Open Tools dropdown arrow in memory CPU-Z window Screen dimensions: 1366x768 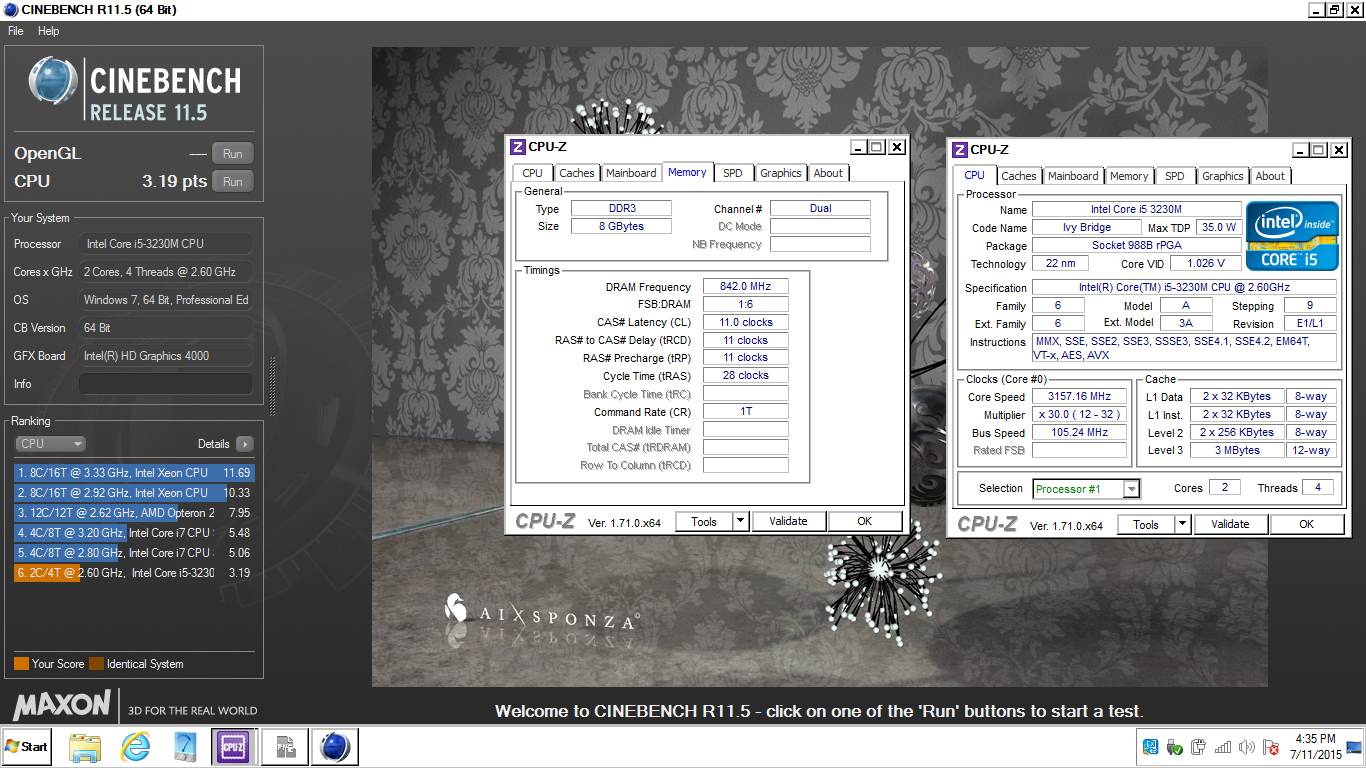740,521
